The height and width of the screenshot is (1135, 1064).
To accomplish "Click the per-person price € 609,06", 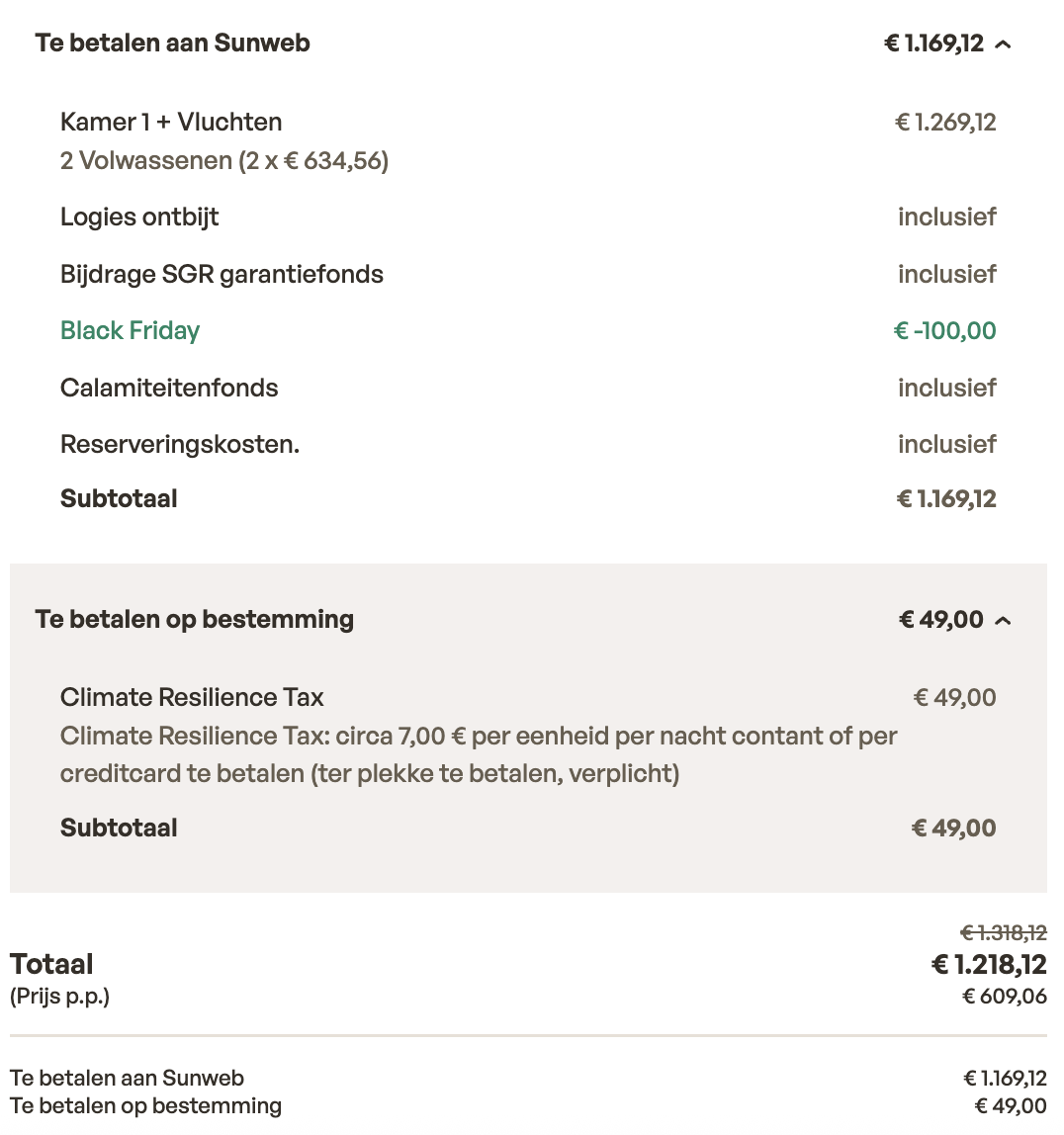I will pos(1005,996).
